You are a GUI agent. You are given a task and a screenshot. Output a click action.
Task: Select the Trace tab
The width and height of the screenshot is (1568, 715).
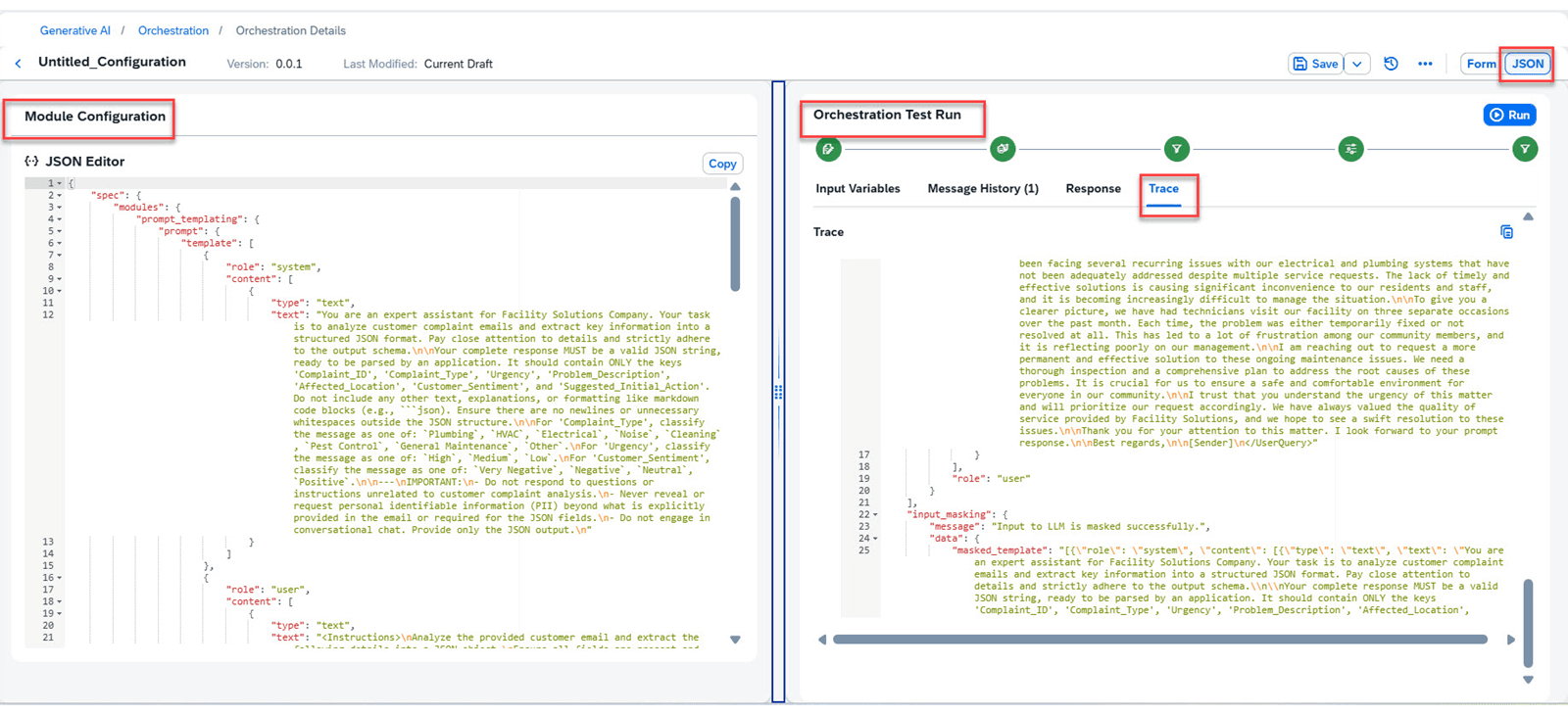pos(1163,189)
